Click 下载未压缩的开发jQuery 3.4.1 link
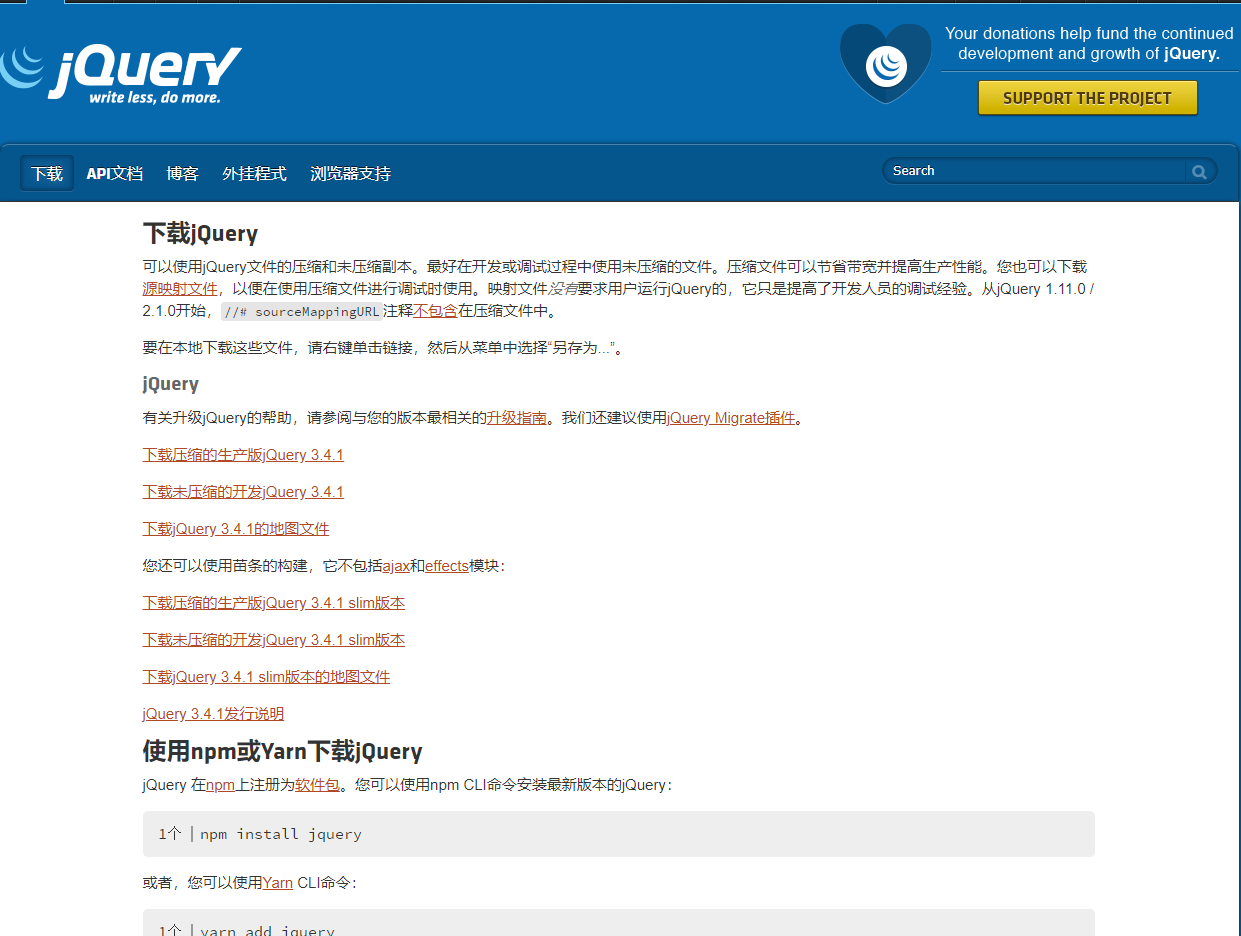Screen dimensions: 1241x936 pyautogui.click(x=243, y=492)
